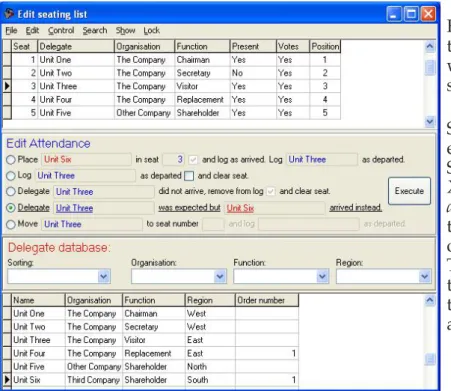Click the 'in seat' number field
Screen dimensions: 451x391
pyautogui.click(x=173, y=160)
